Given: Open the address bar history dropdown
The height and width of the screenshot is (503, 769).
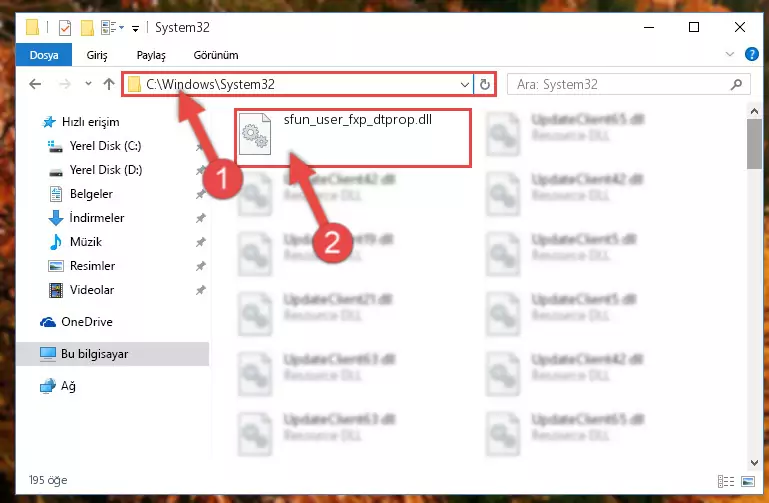Looking at the screenshot, I should click(464, 85).
